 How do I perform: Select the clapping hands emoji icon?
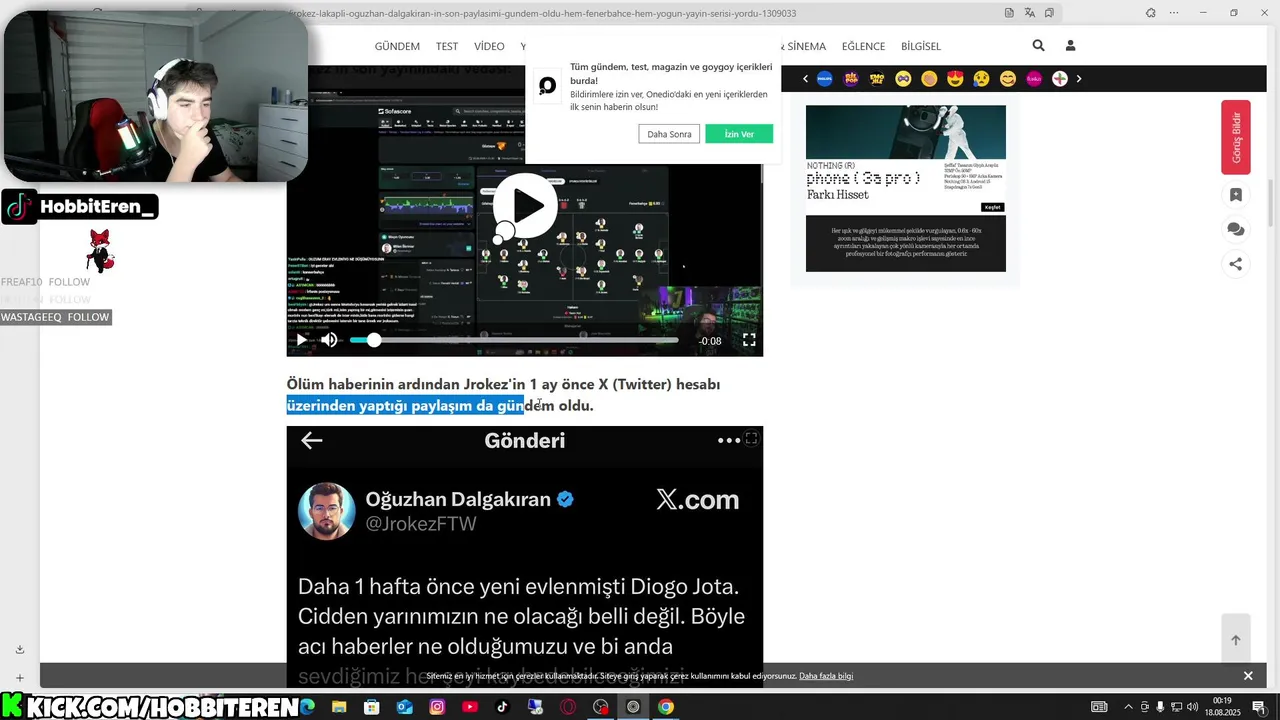pos(929,79)
